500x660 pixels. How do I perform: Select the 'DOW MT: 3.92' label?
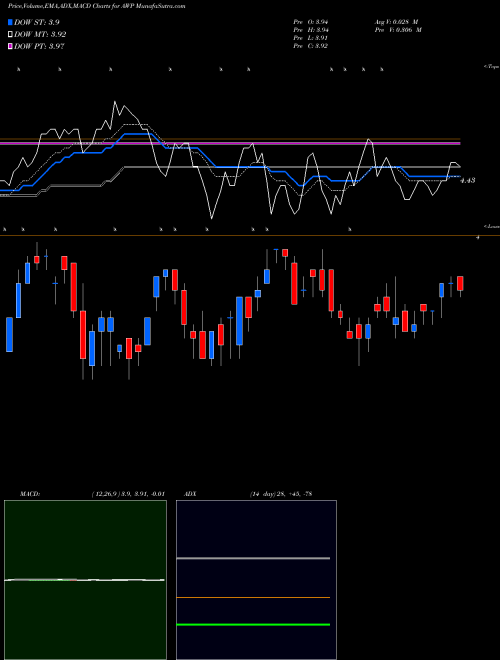pos(40,34)
